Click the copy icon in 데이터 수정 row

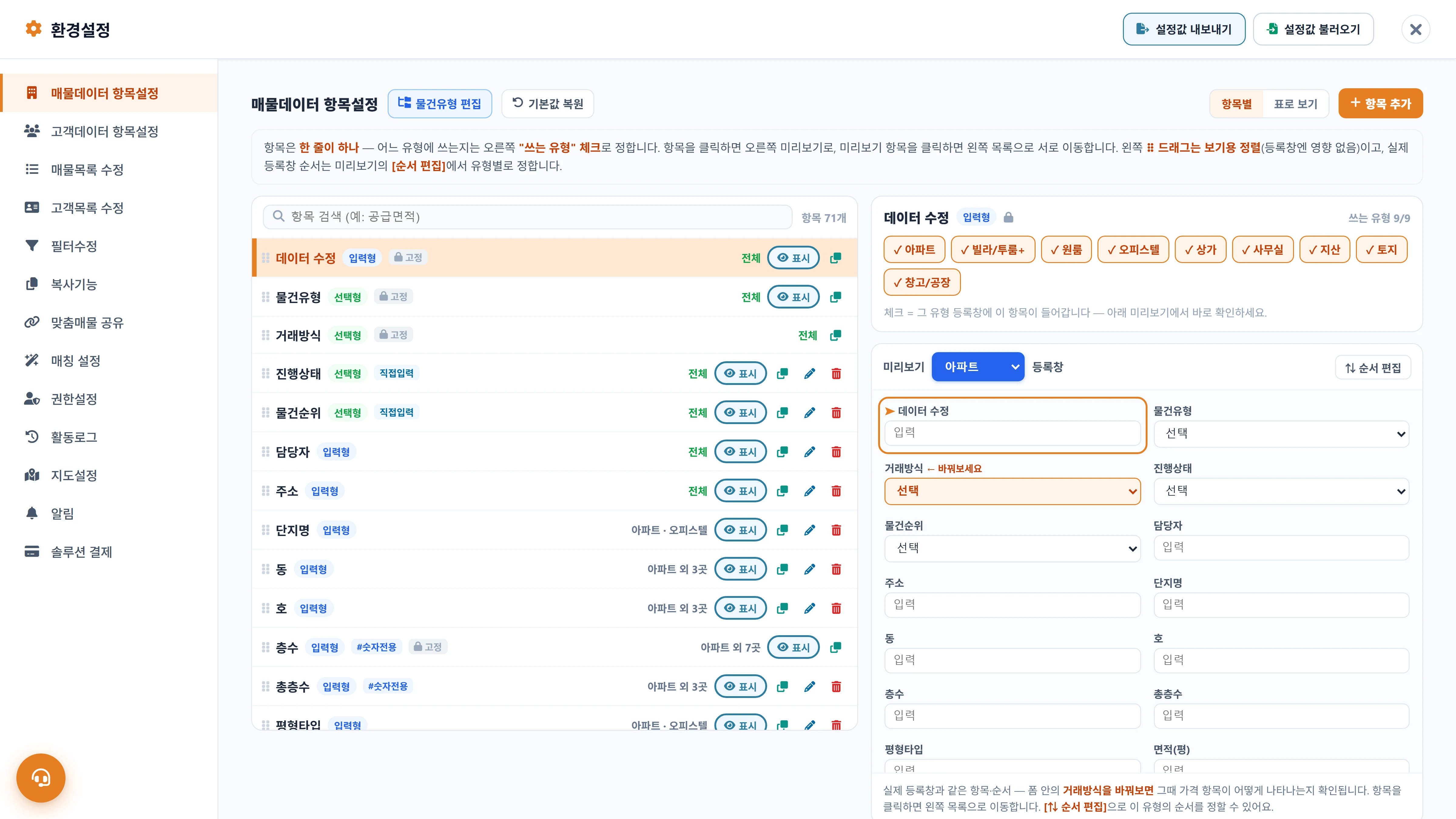(x=835, y=258)
